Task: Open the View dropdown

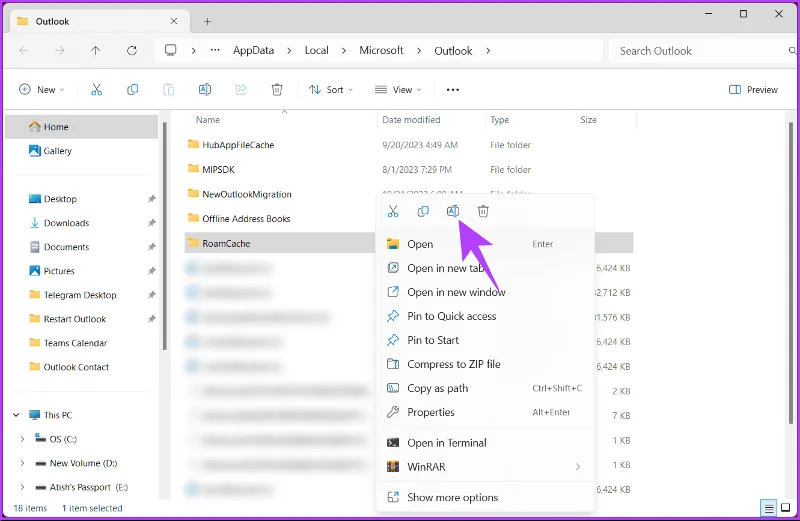Action: [398, 90]
